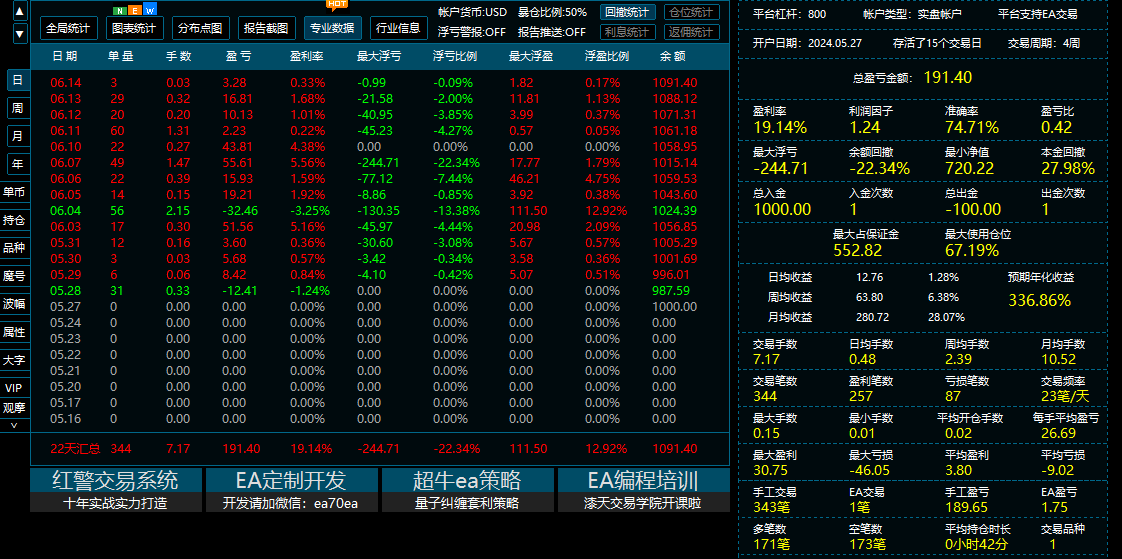The height and width of the screenshot is (559, 1122).
Task: Open the 红警交易系统 banner
Action: tap(116, 490)
